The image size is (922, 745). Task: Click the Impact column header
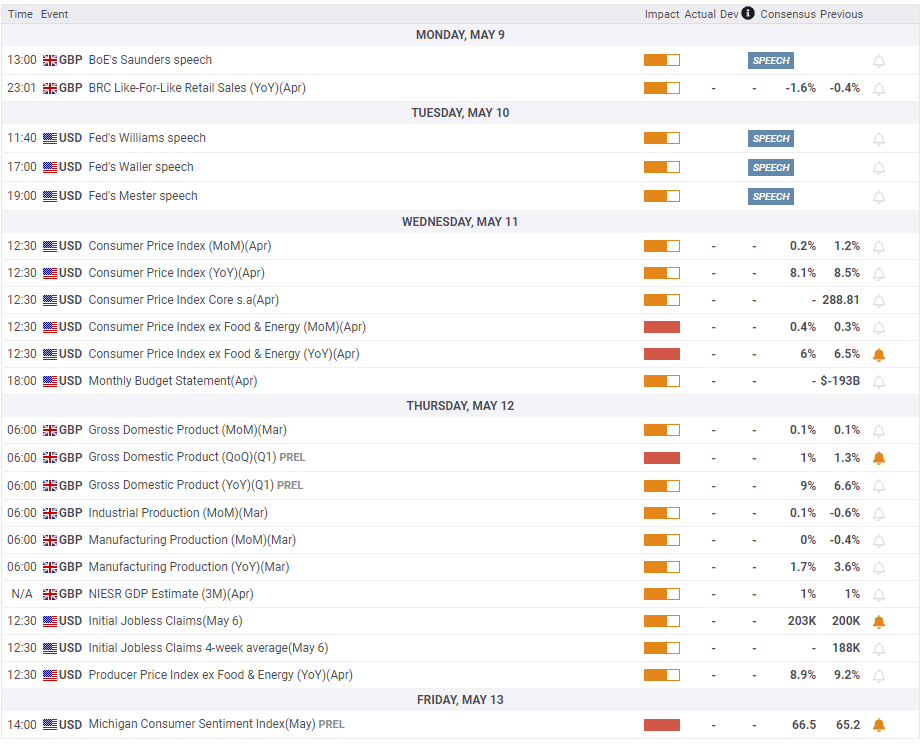[662, 14]
